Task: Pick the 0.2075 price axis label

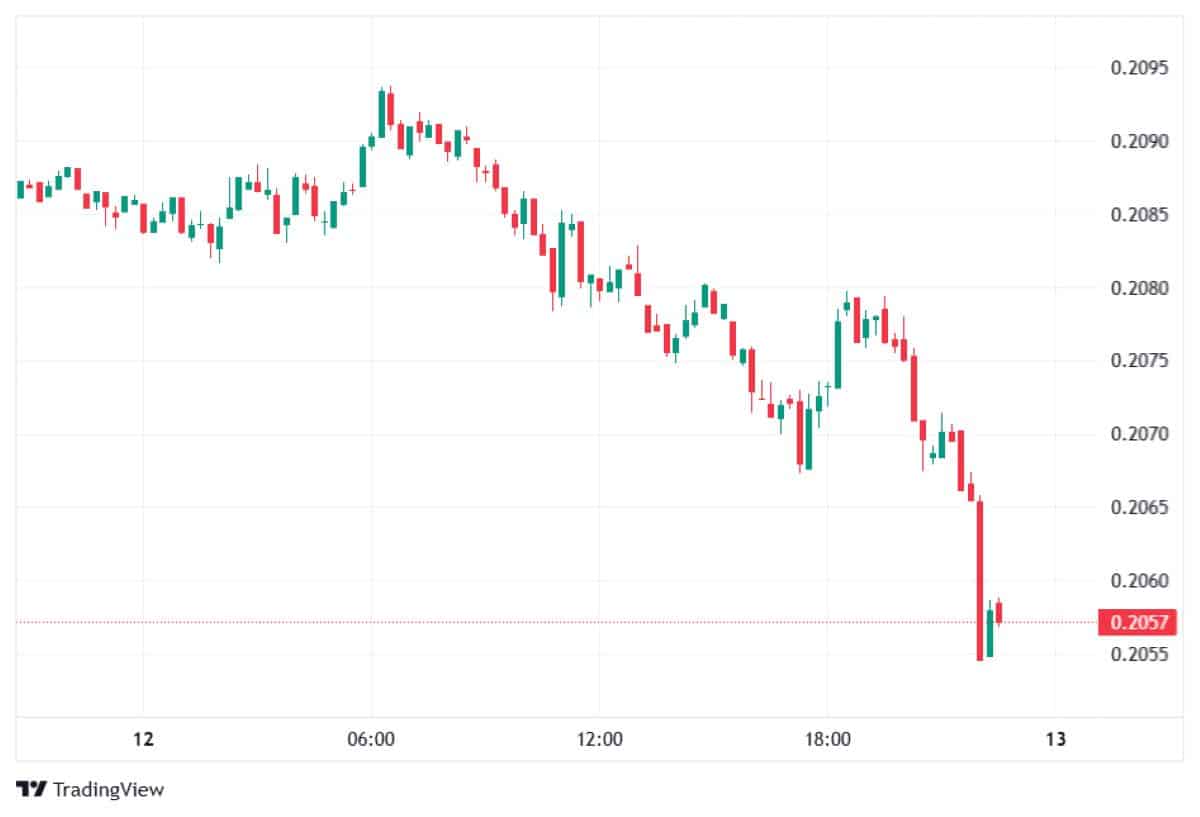Action: tap(1139, 361)
